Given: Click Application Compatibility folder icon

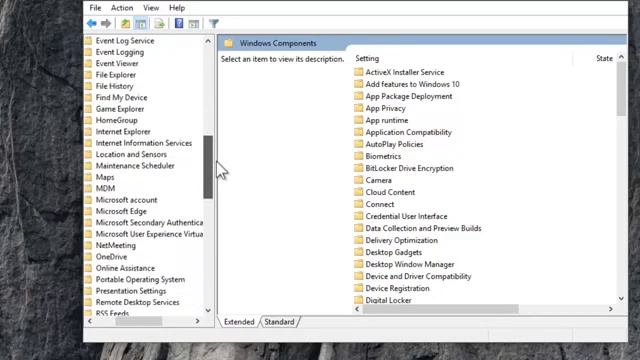Looking at the screenshot, I should pos(359,132).
